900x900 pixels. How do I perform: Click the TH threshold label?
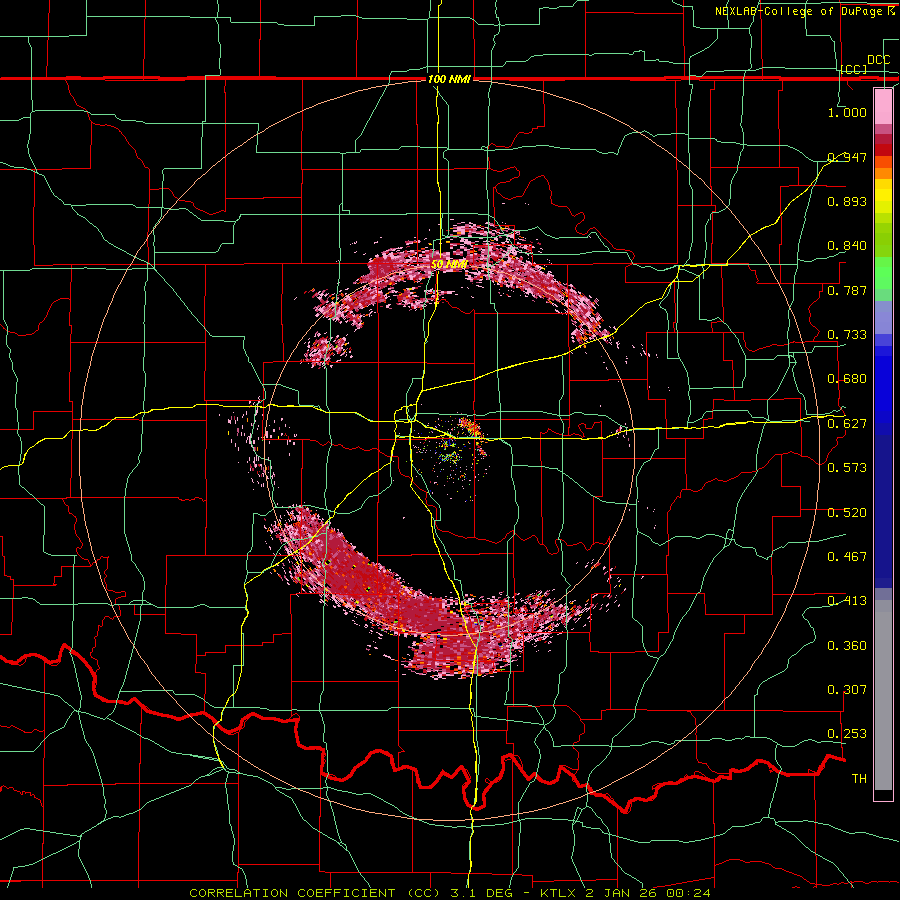(x=859, y=779)
